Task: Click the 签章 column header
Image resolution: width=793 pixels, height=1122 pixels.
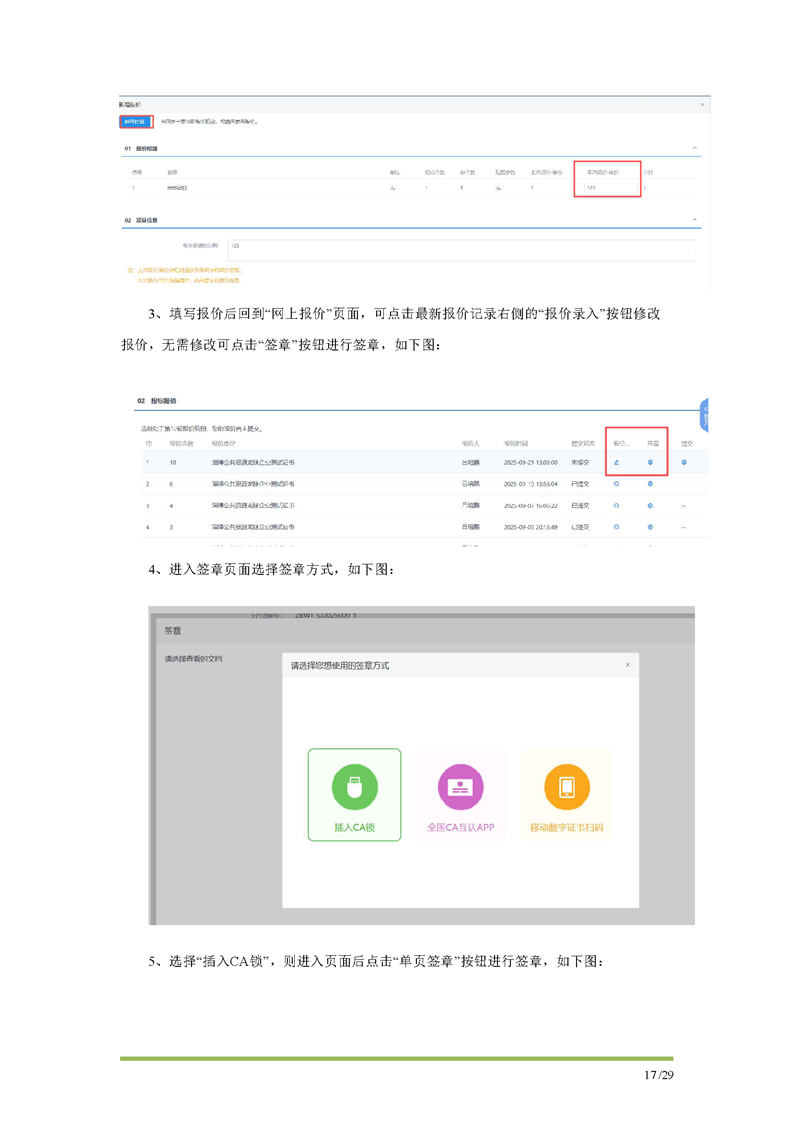Action: pyautogui.click(x=652, y=442)
